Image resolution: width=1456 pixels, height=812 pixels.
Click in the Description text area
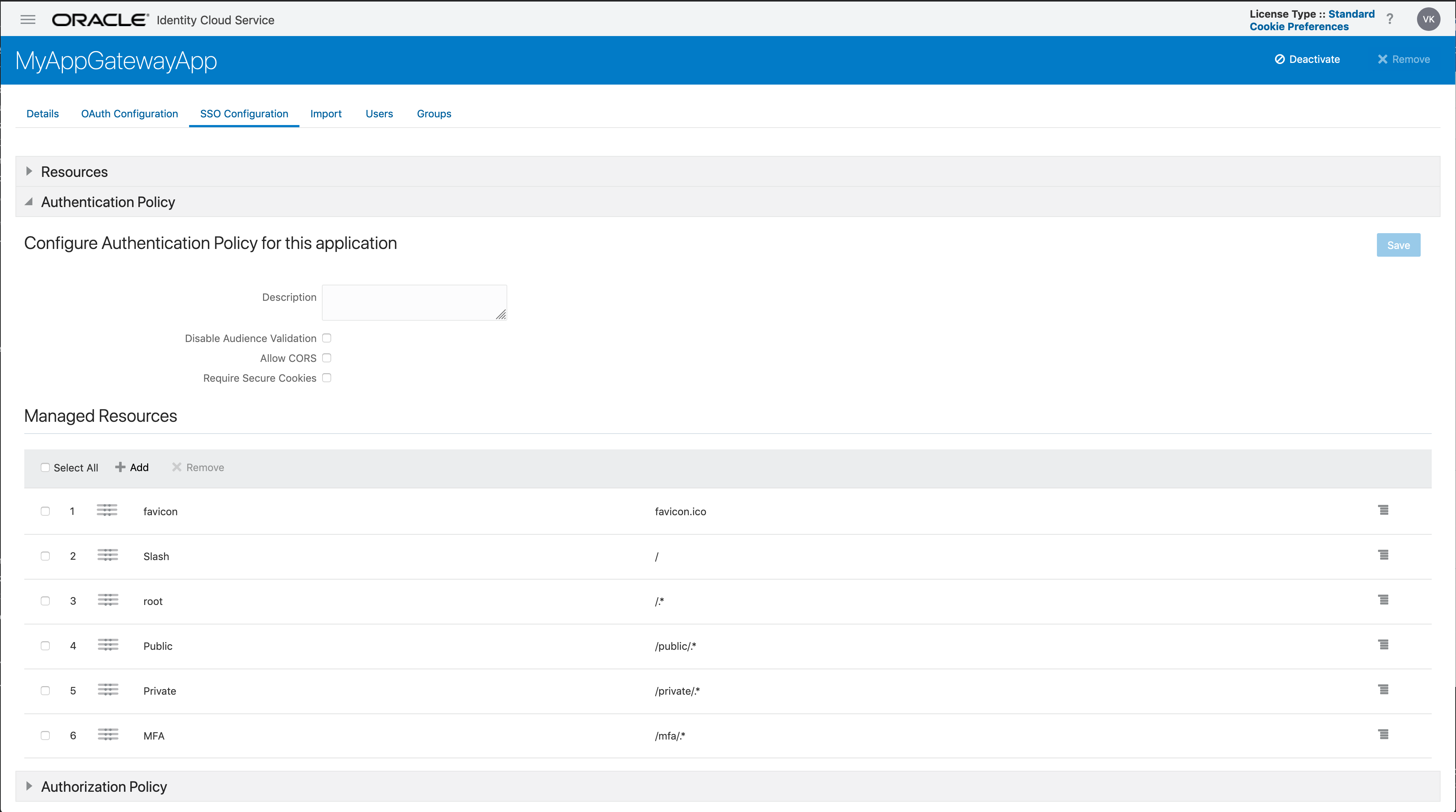click(x=414, y=302)
